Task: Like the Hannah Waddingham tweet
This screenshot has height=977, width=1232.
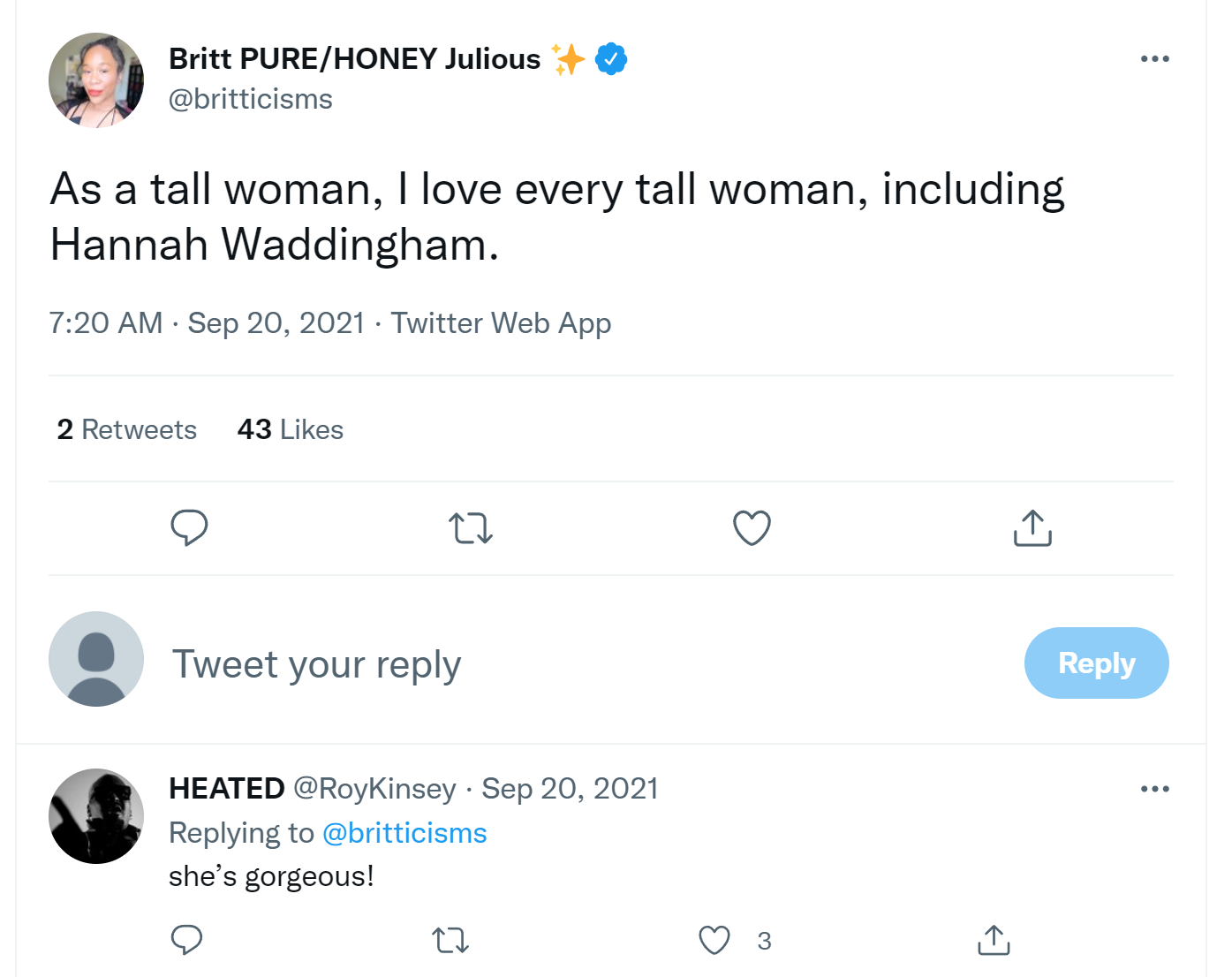Action: click(x=752, y=528)
